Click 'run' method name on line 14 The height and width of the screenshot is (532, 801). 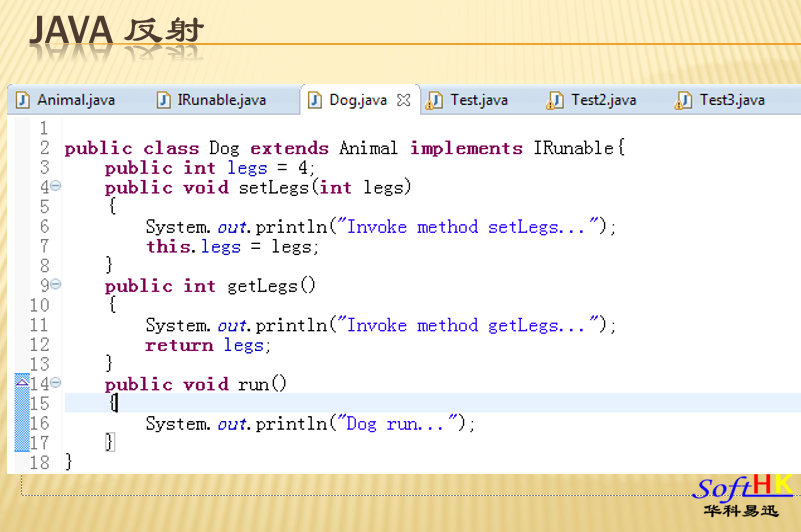tap(253, 384)
